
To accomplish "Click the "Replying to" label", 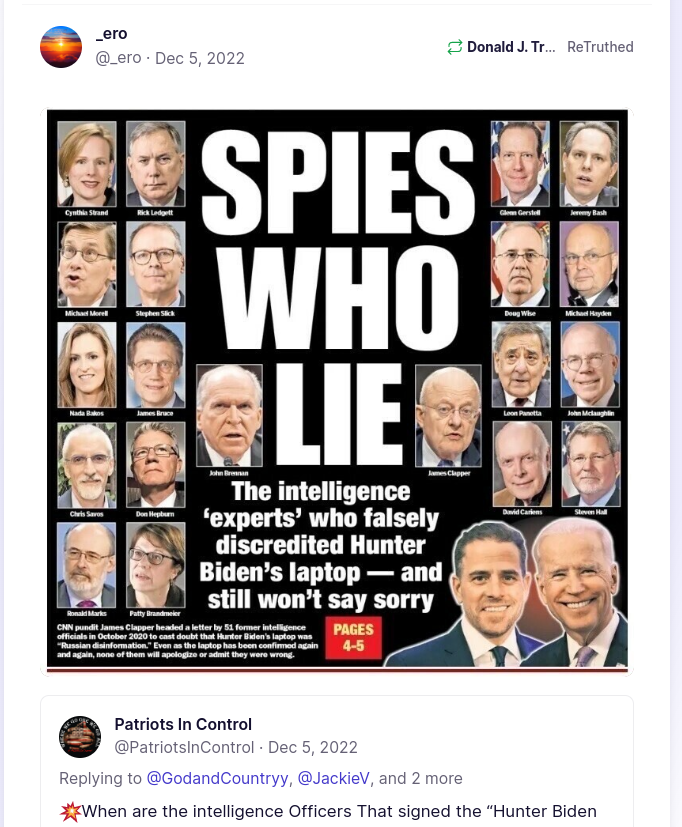I will tap(100, 778).
